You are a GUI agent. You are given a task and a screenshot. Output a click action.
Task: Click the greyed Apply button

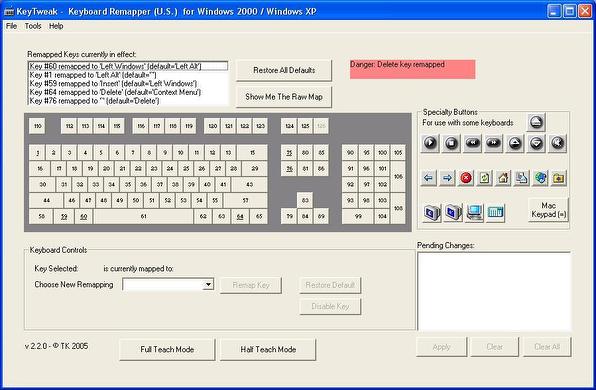(441, 347)
